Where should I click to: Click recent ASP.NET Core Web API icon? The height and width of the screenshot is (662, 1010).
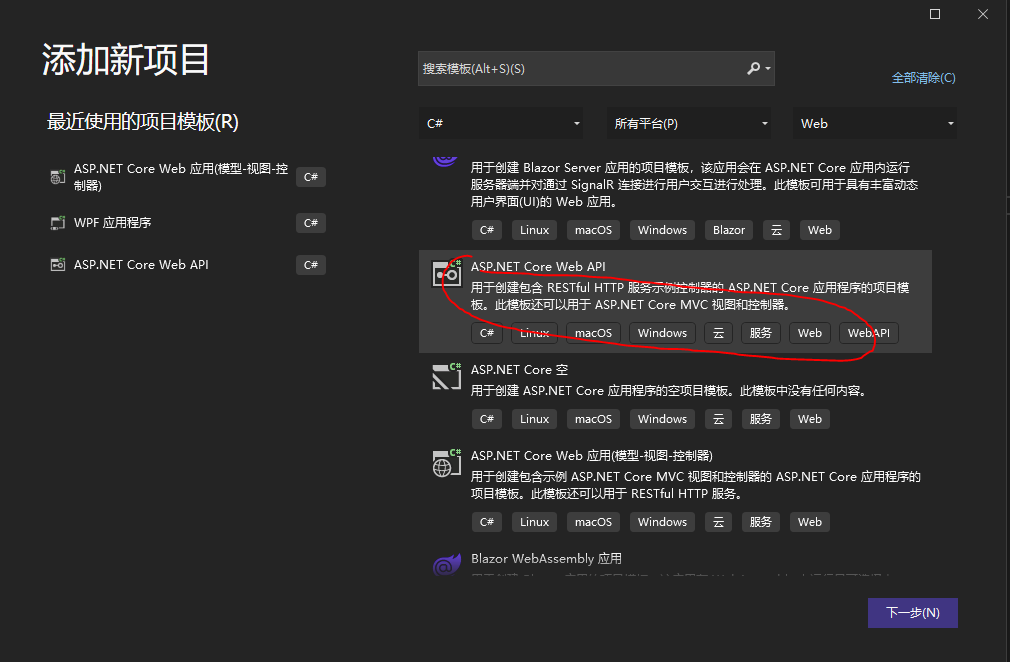click(58, 265)
